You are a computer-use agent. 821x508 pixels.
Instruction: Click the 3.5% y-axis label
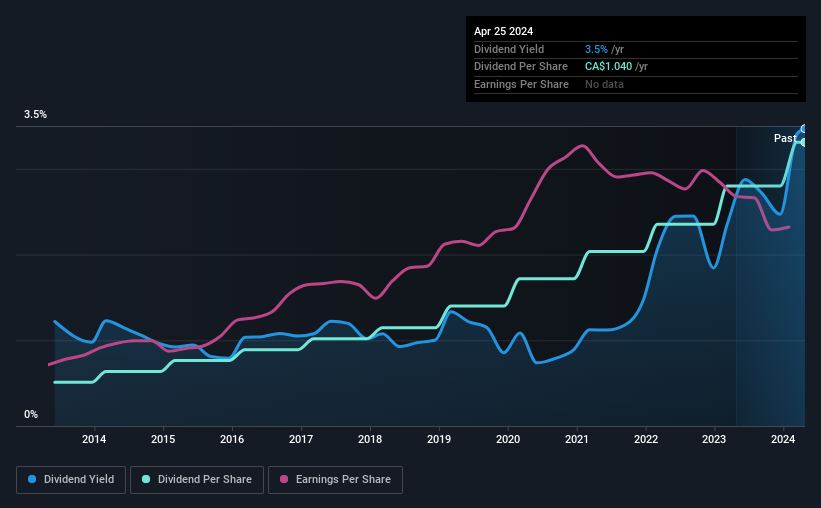tap(35, 115)
